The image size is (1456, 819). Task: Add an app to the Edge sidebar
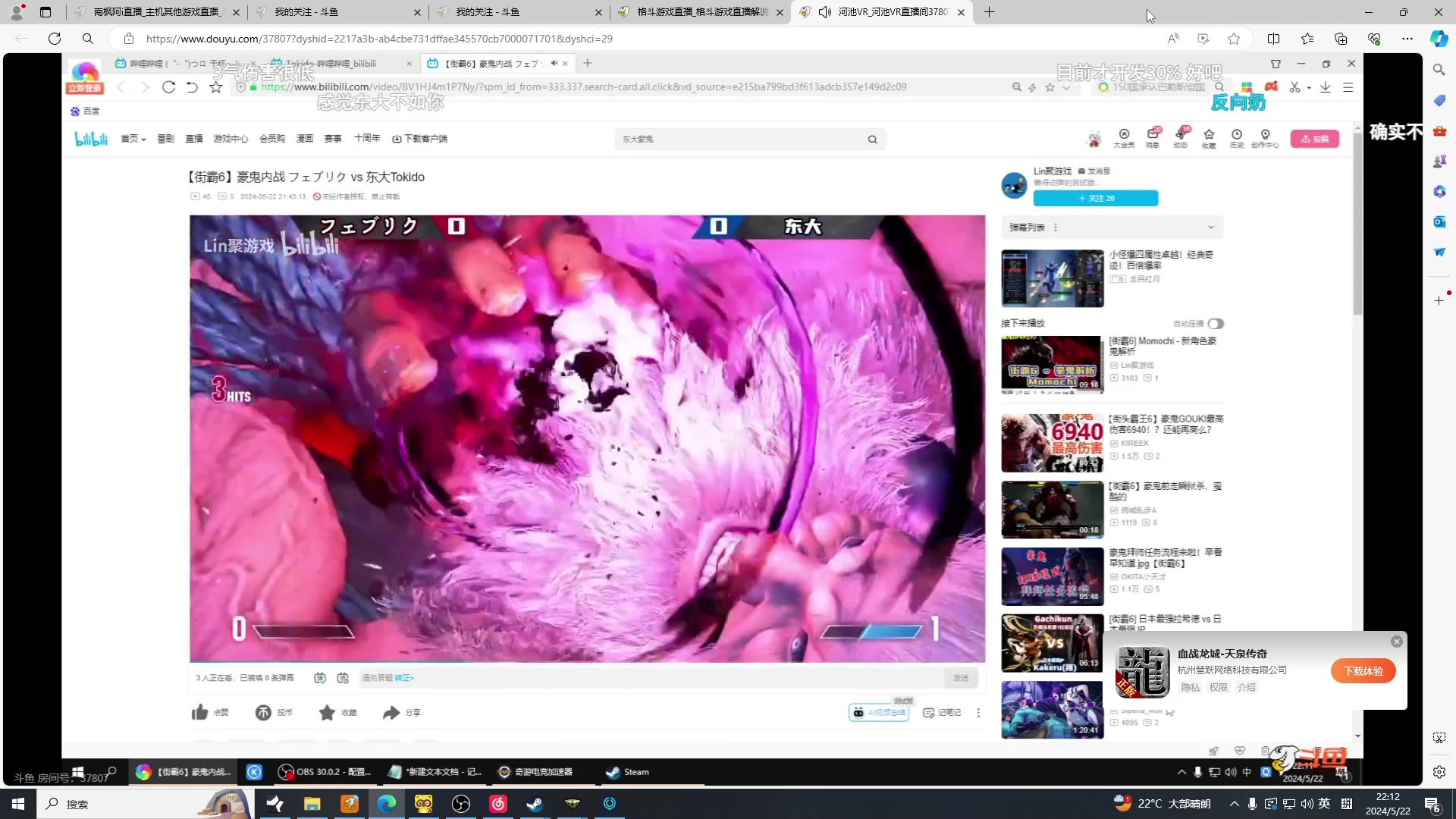click(1439, 301)
